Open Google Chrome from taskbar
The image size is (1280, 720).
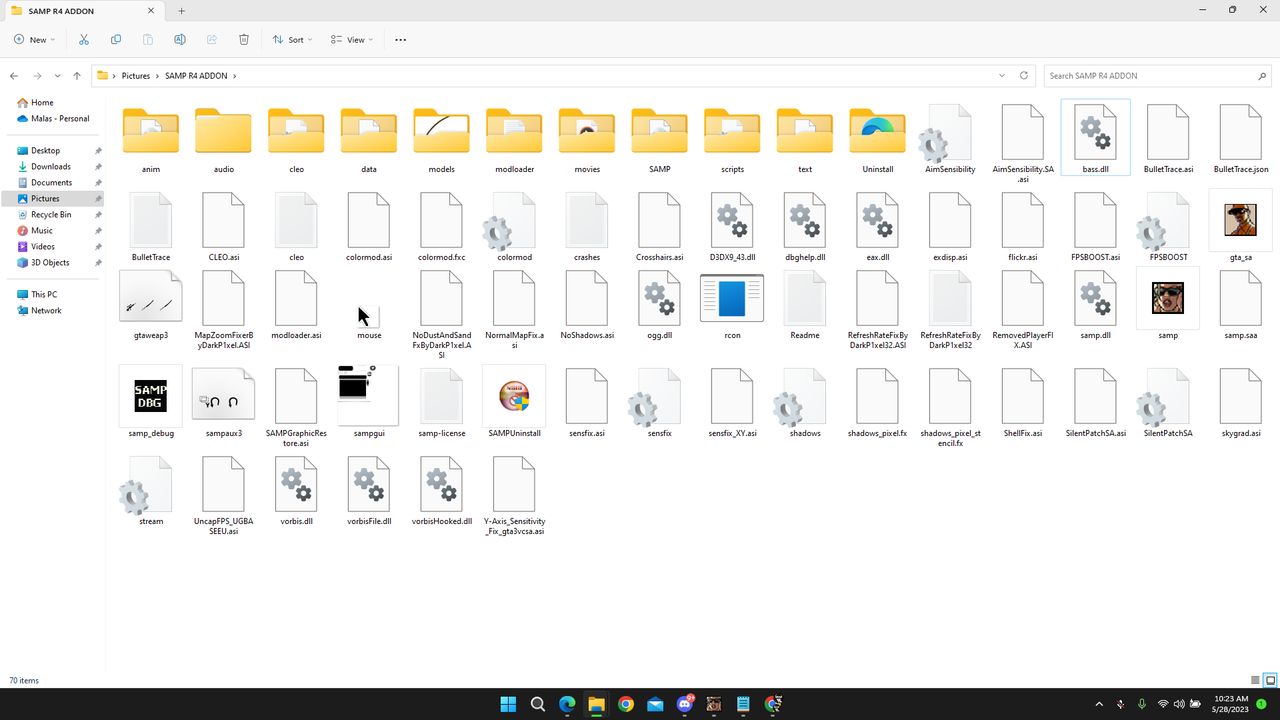click(626, 704)
